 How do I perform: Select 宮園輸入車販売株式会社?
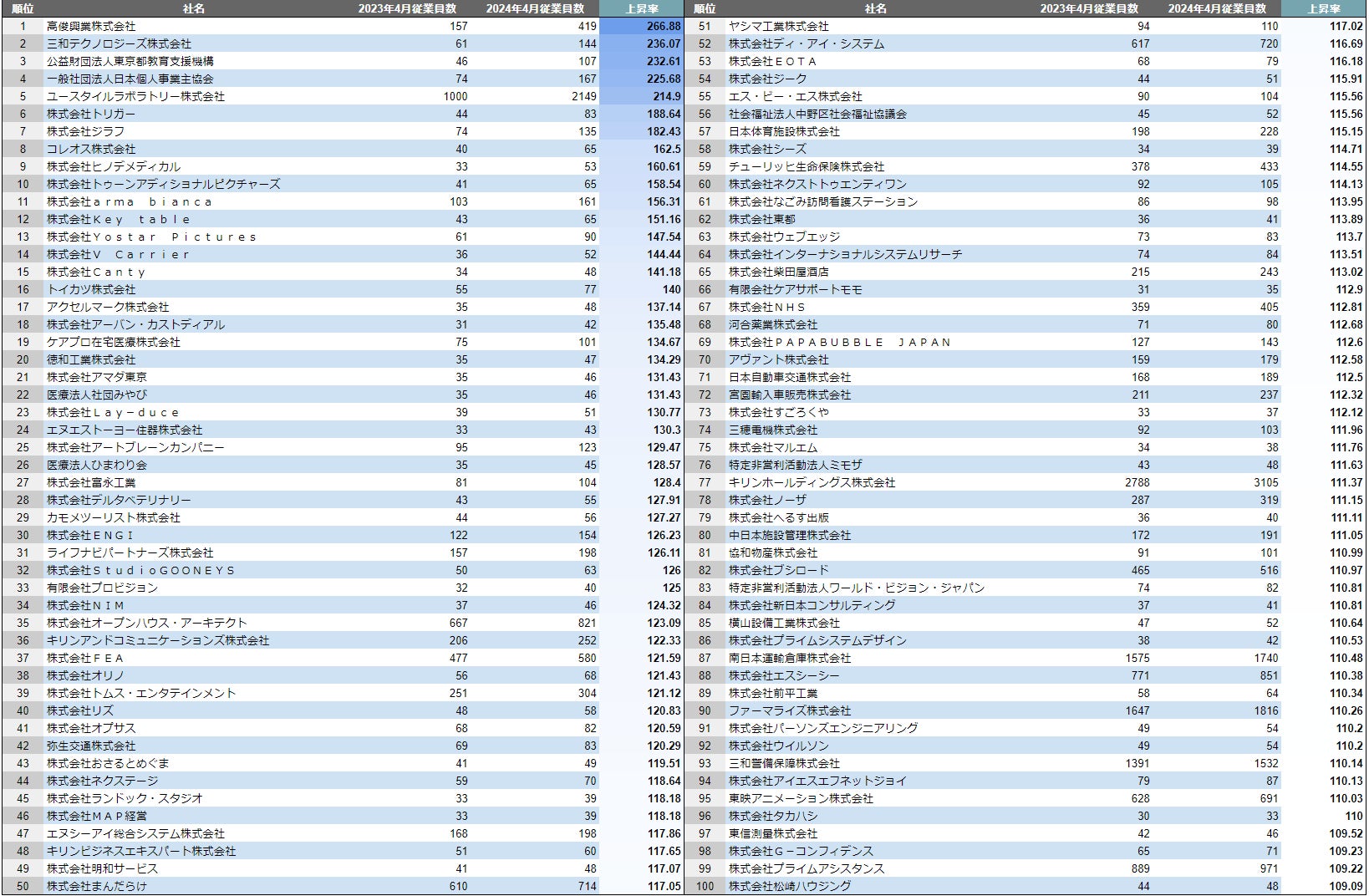pos(790,395)
